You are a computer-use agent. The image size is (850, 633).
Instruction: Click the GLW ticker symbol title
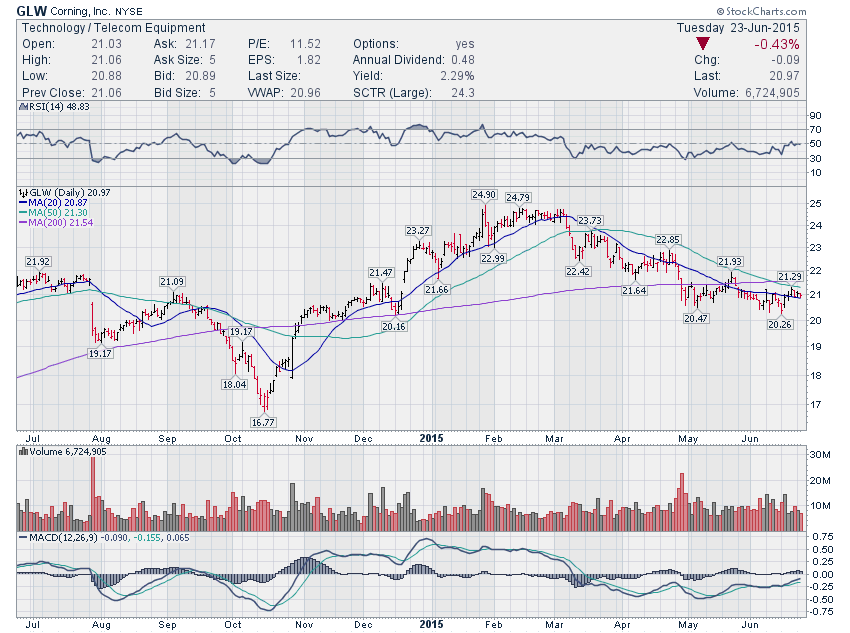pyautogui.click(x=31, y=11)
